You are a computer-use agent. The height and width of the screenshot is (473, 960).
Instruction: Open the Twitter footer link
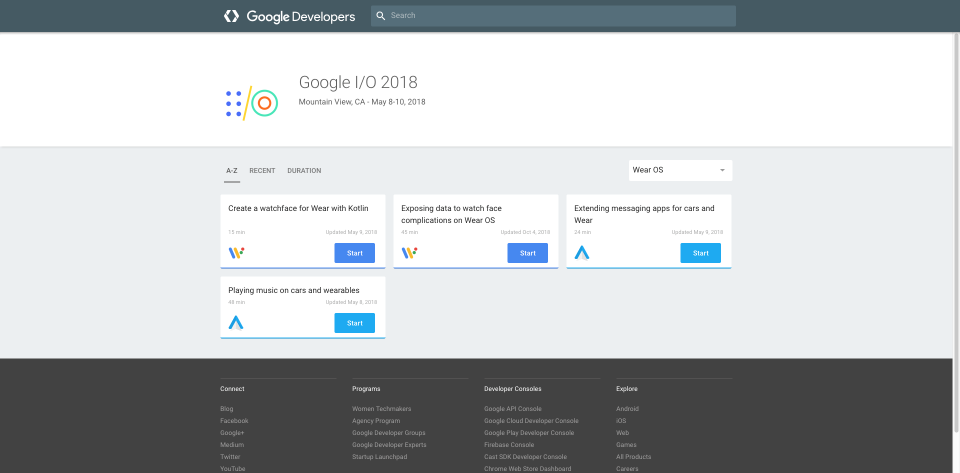230,456
